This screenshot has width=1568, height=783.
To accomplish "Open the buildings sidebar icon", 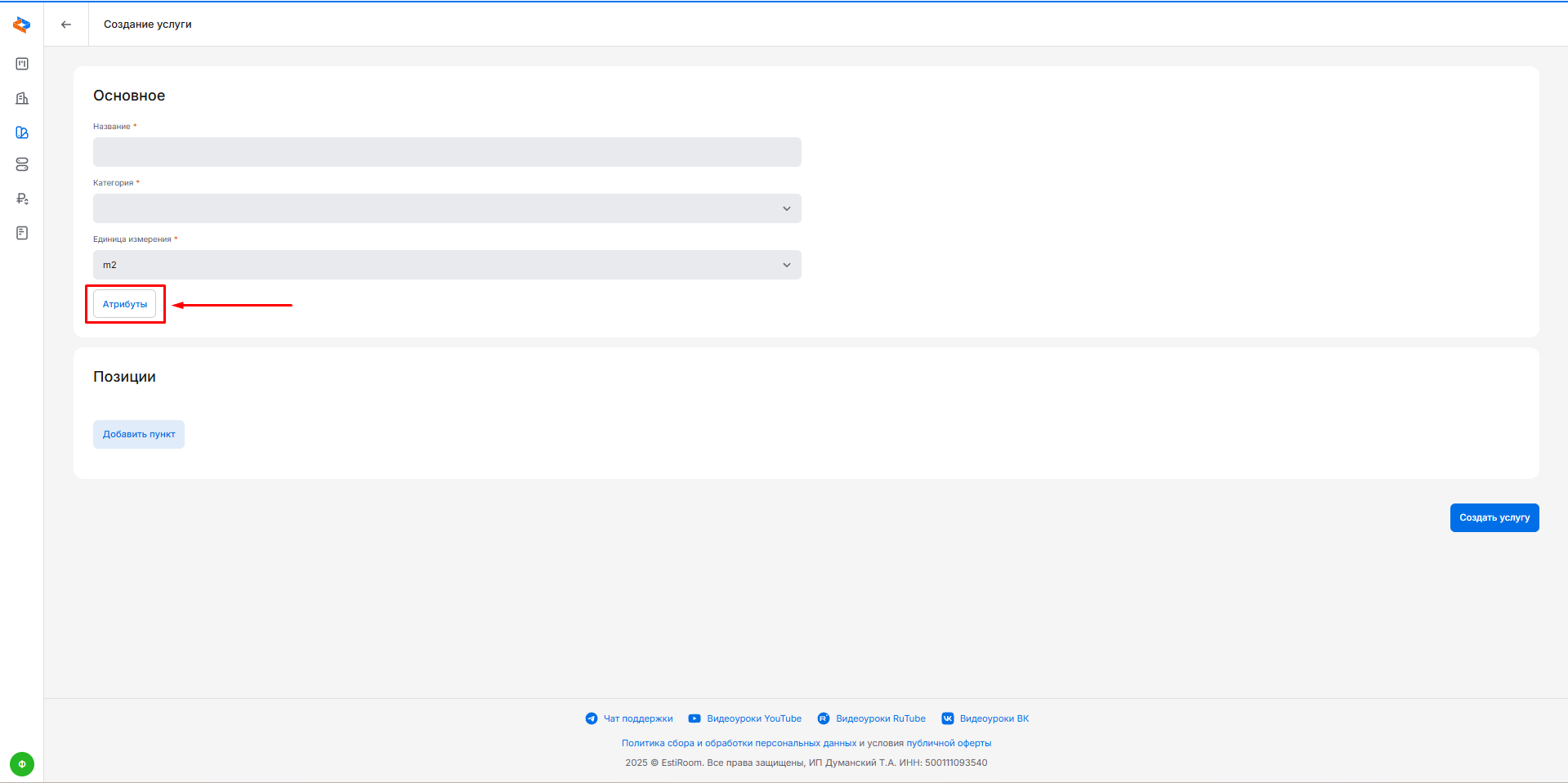I will [x=22, y=98].
